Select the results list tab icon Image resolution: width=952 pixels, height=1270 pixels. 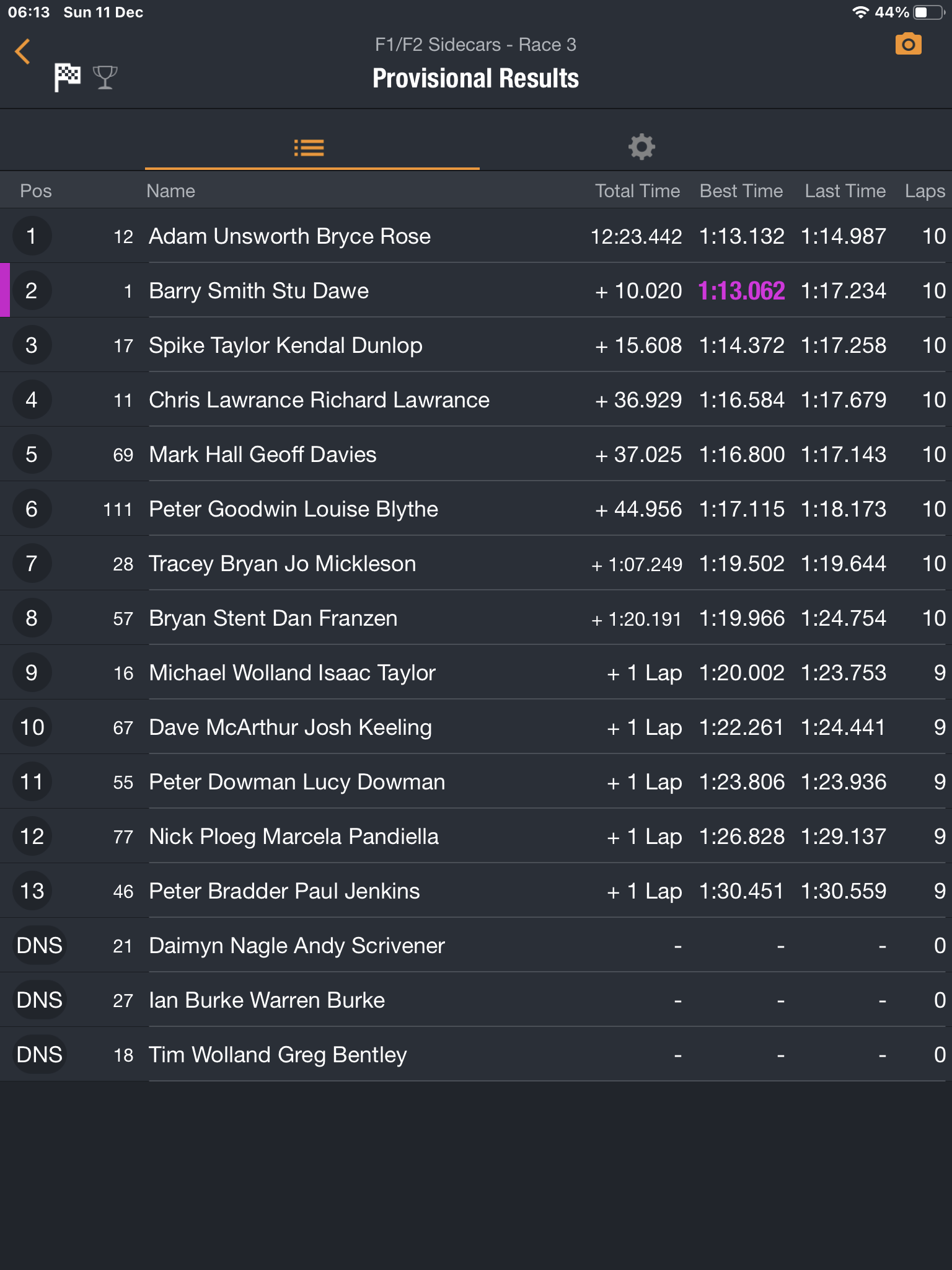point(309,148)
